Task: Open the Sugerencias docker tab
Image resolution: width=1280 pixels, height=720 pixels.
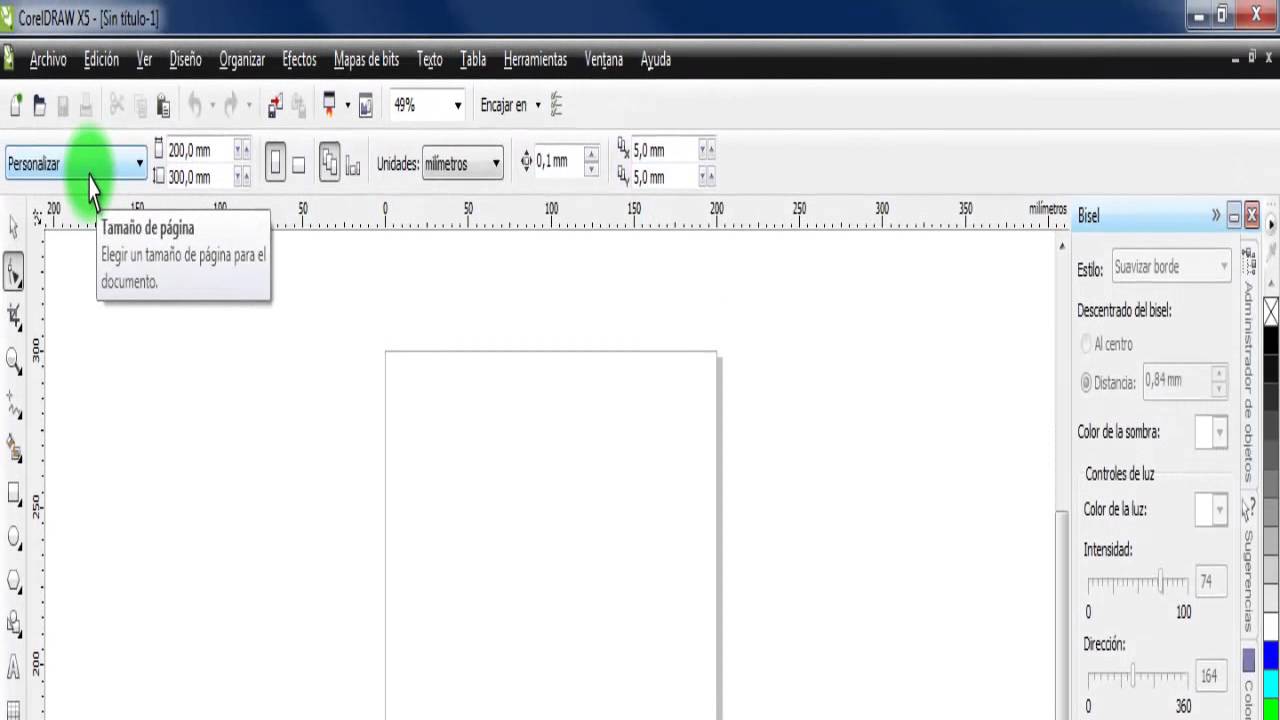Action: pos(1249,565)
